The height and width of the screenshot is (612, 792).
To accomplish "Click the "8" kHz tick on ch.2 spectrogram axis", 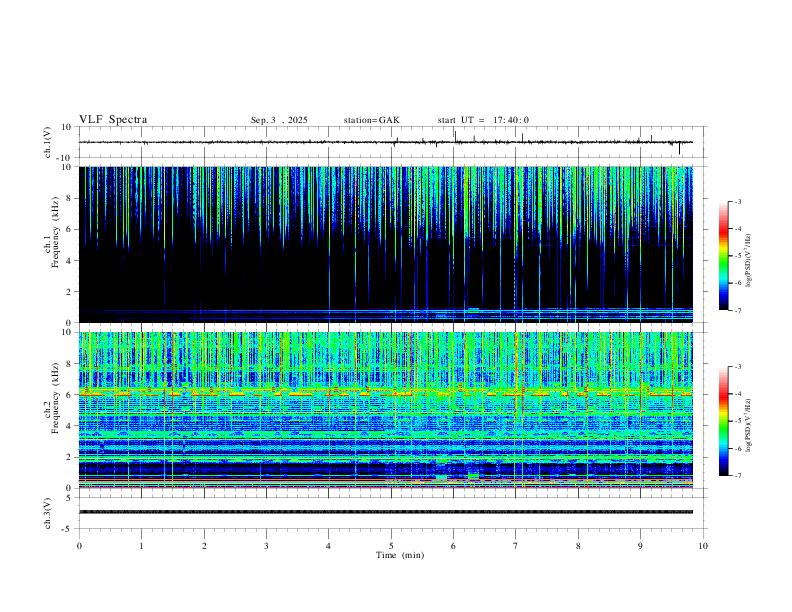I will 70,364.
